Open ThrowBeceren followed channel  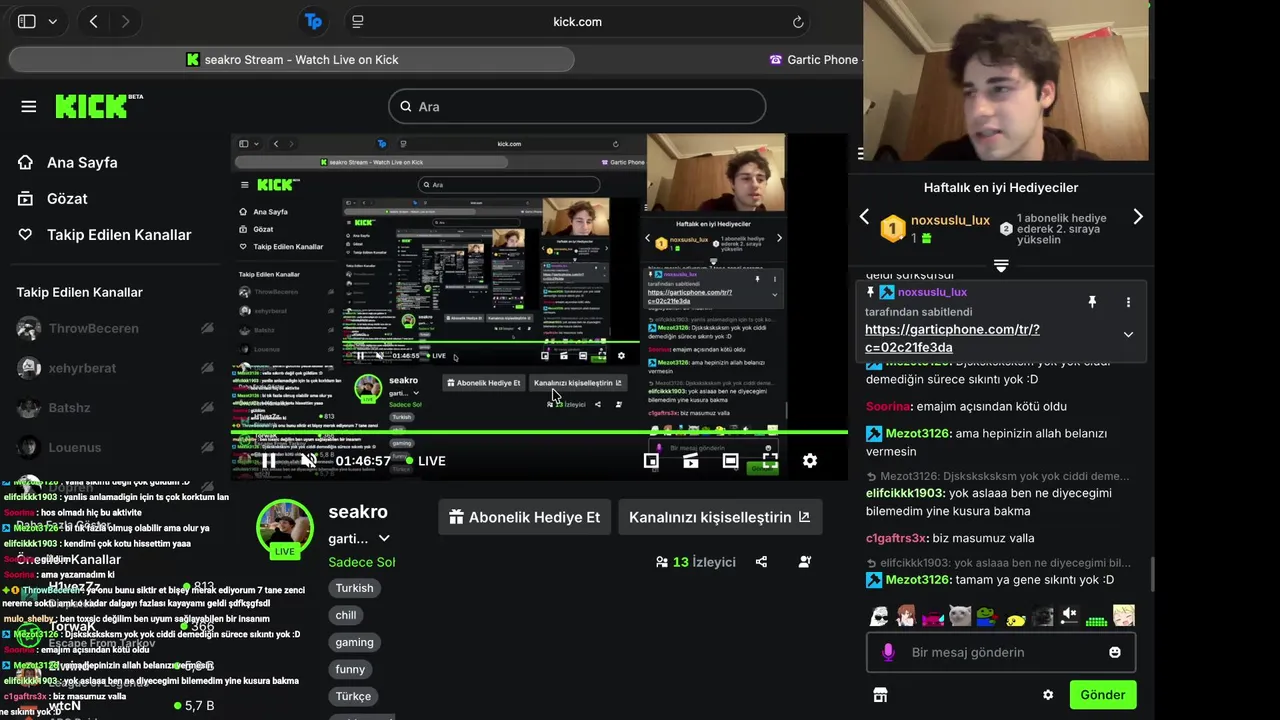coord(115,328)
